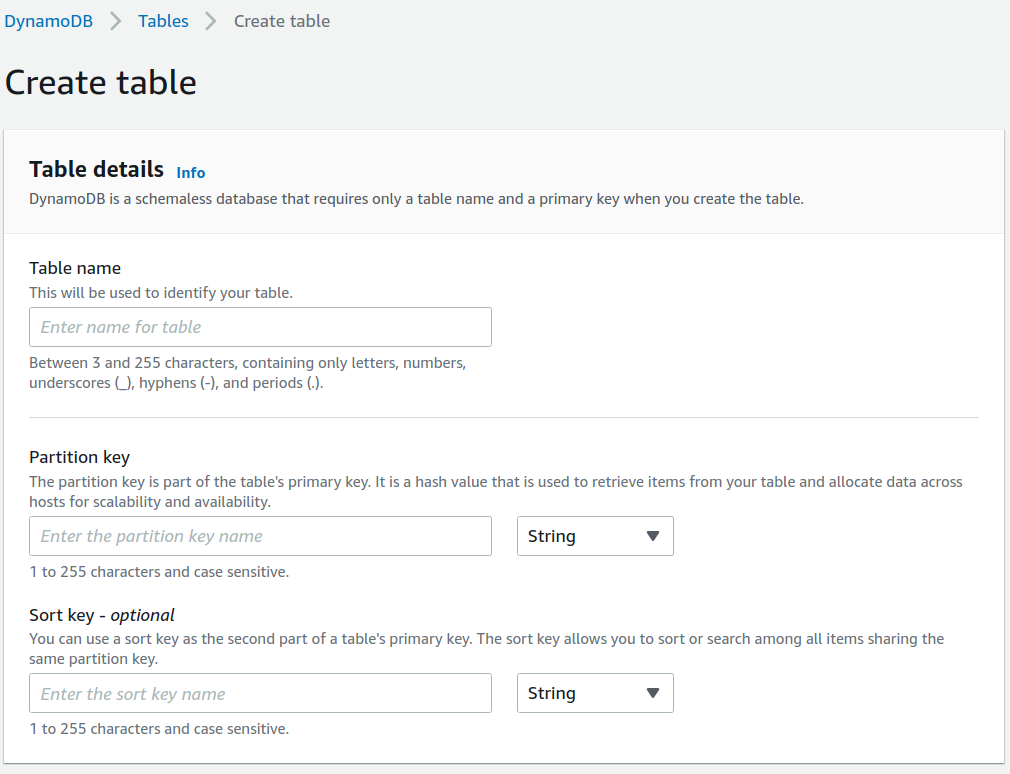Click the schemaless database description text
The height and width of the screenshot is (774, 1010).
point(416,199)
